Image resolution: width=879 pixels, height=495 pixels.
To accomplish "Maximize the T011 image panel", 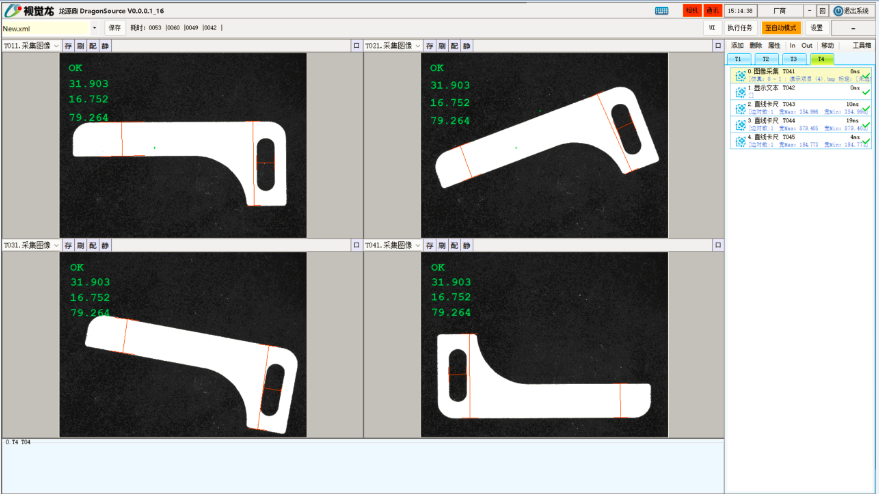I will [x=355, y=46].
